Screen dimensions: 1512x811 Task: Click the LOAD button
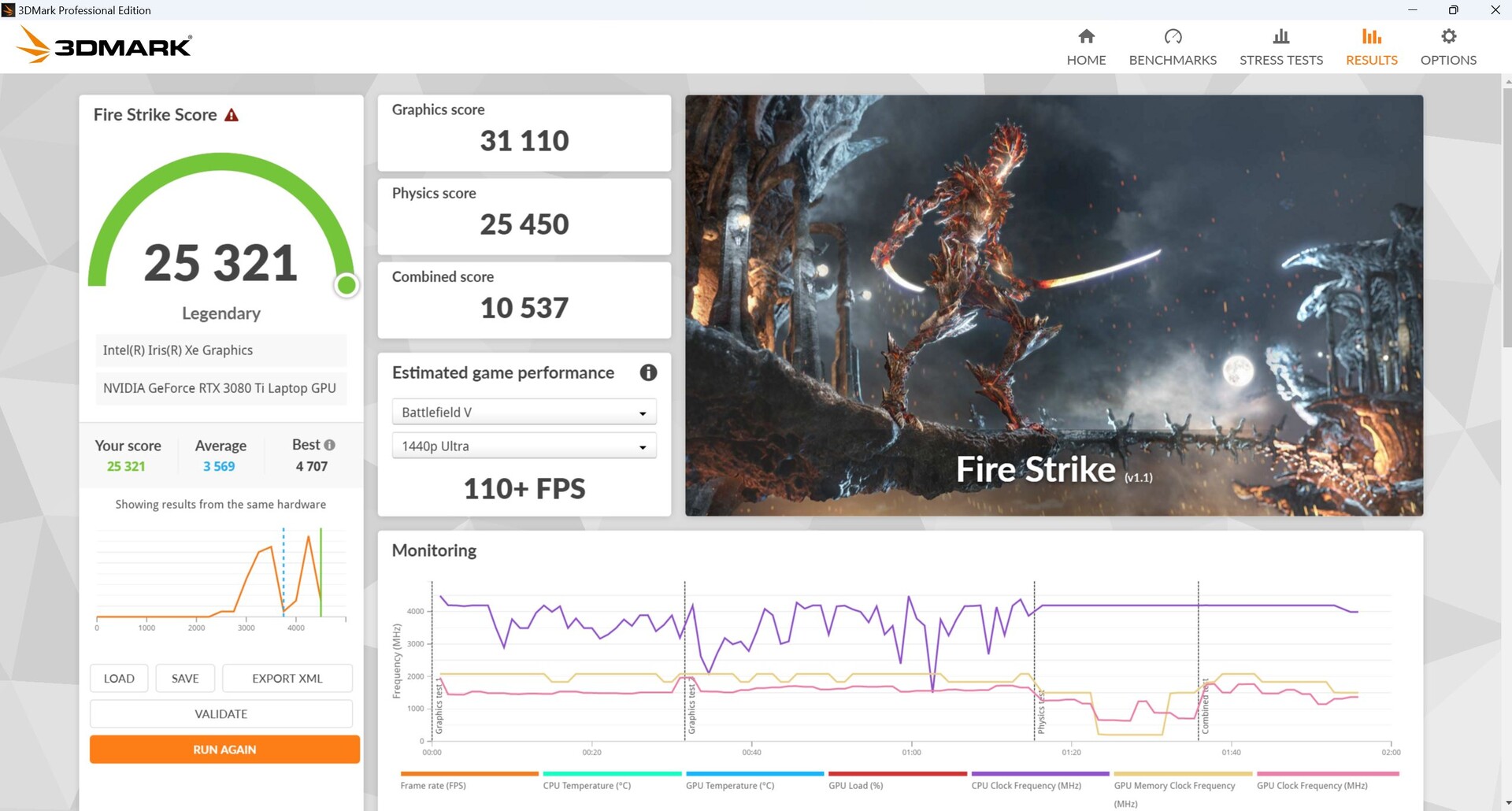(119, 678)
